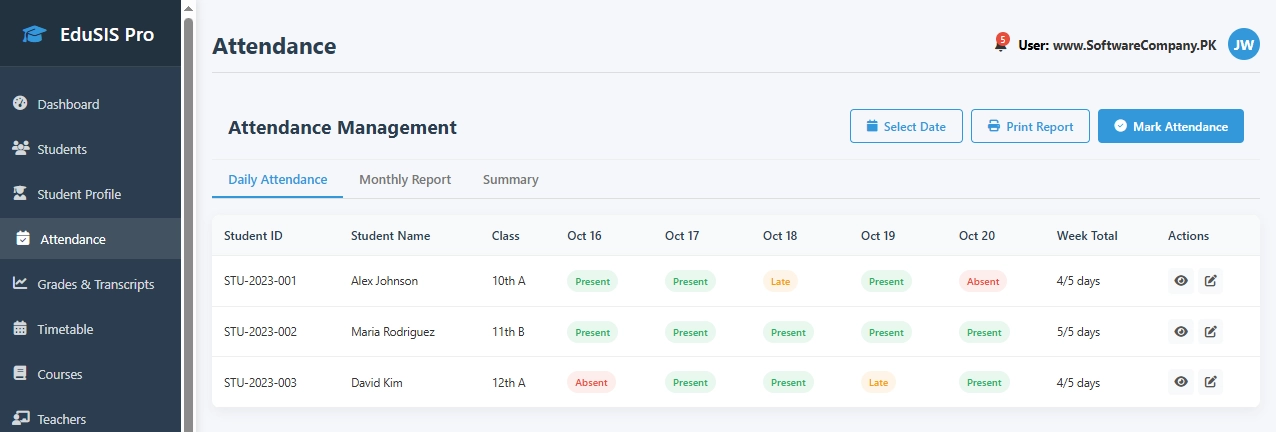Screen dimensions: 1276x432
Task: Click the Mark Attendance button
Action: (1170, 126)
